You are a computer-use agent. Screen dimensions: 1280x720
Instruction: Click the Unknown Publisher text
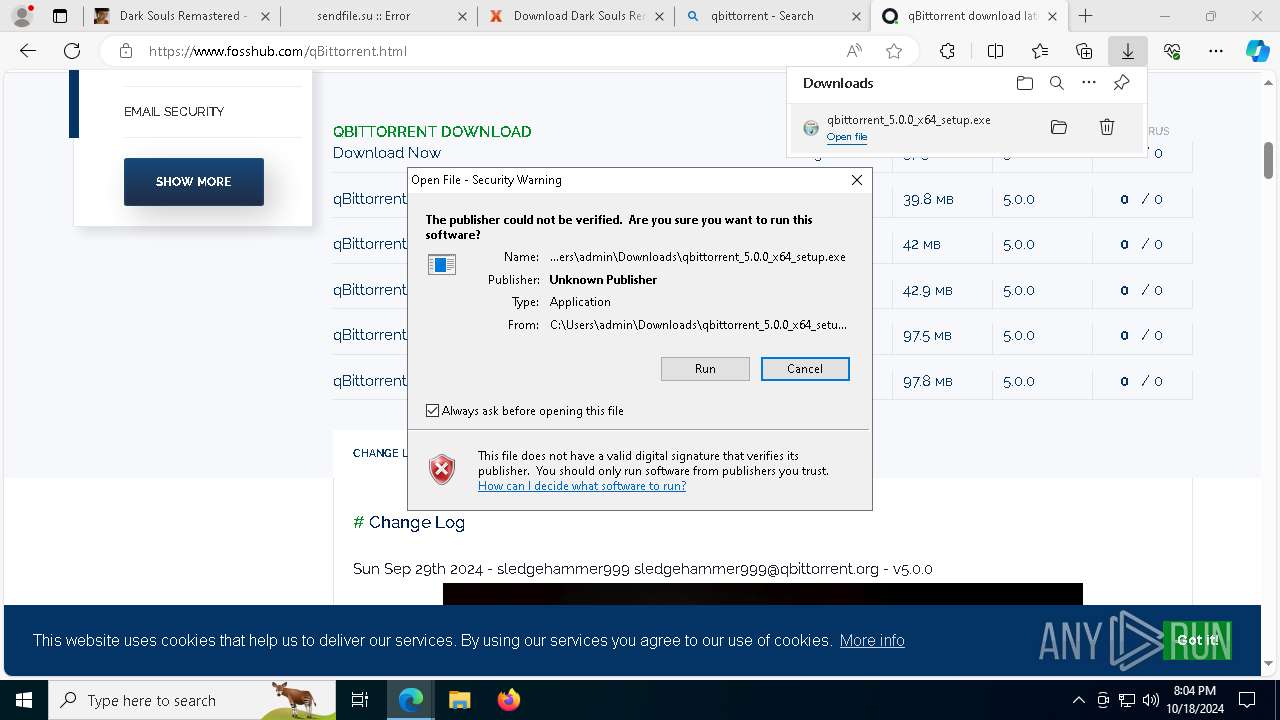[603, 280]
